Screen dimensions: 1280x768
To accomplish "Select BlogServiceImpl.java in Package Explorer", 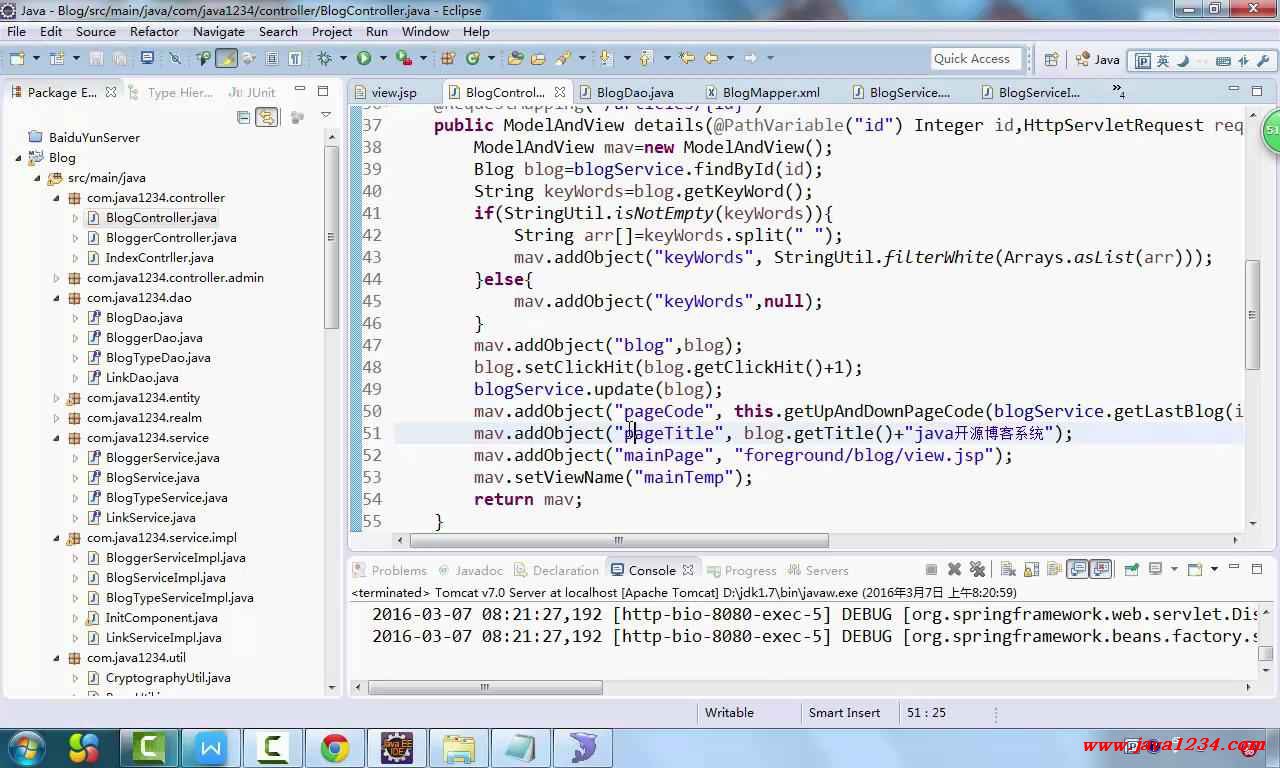I will point(165,578).
